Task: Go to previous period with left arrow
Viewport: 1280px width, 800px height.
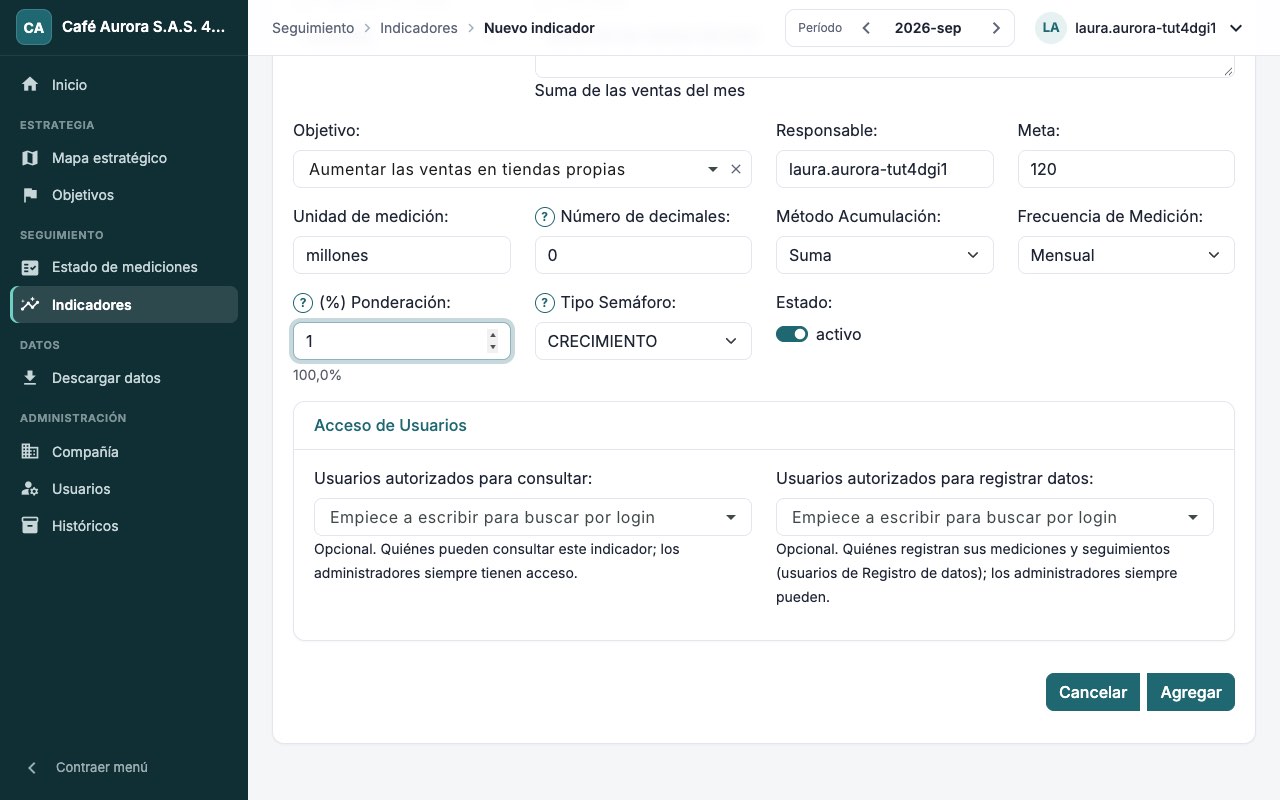Action: click(866, 28)
